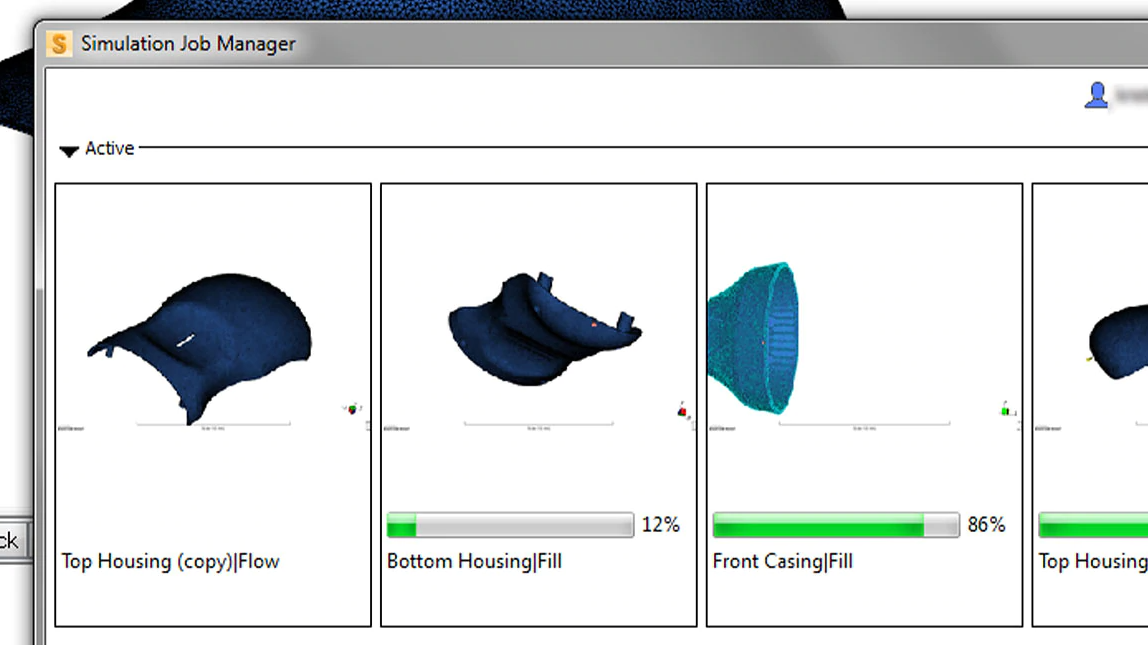Click the axis triad in Front Casing preview
The width and height of the screenshot is (1148, 645).
click(1007, 410)
